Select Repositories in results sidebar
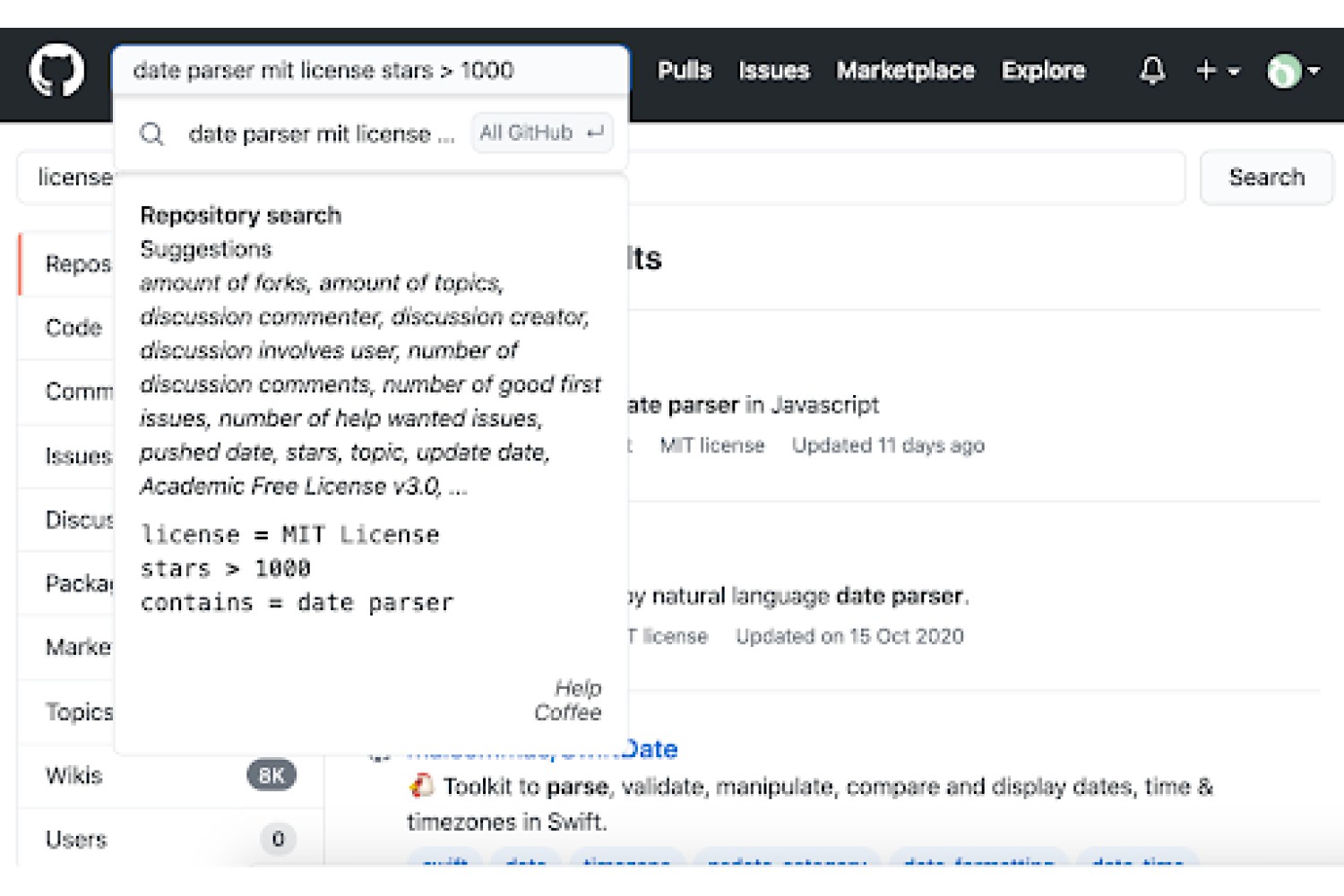Screen dimensions: 1344x896 pos(66,264)
